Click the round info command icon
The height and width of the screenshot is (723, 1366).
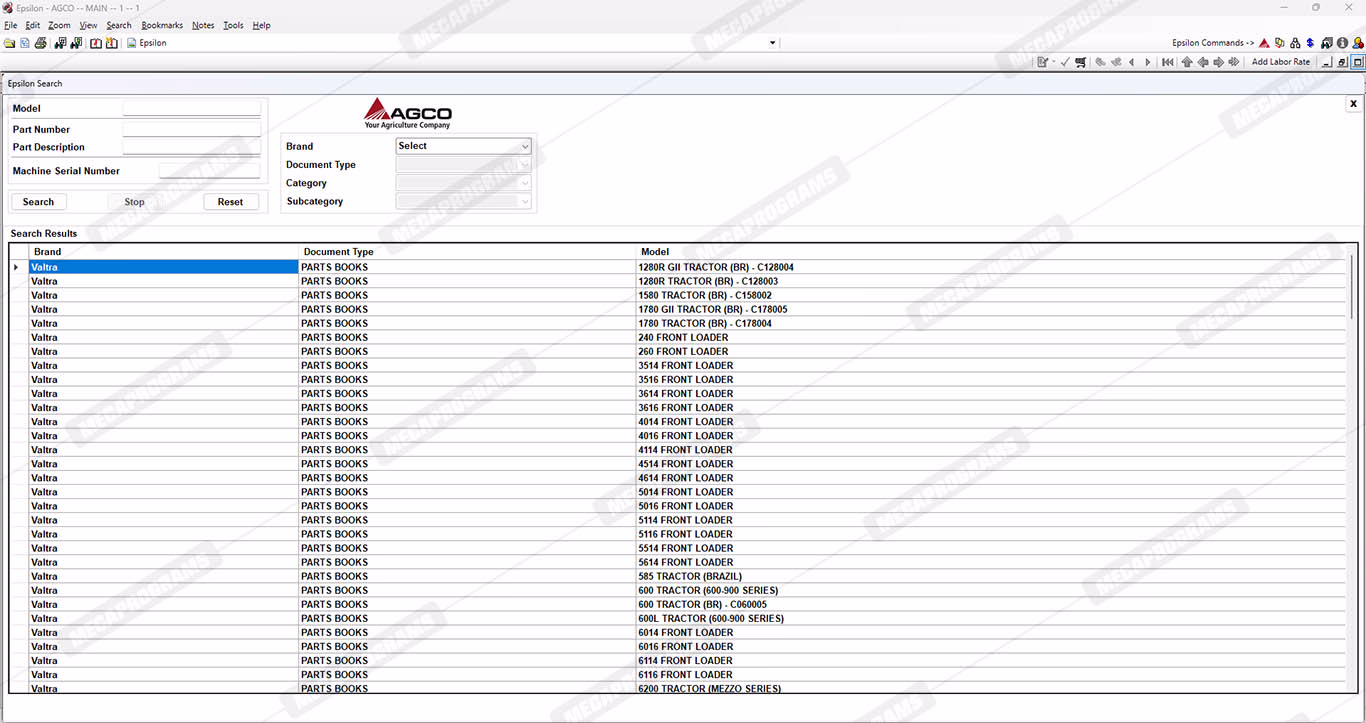tap(1342, 43)
